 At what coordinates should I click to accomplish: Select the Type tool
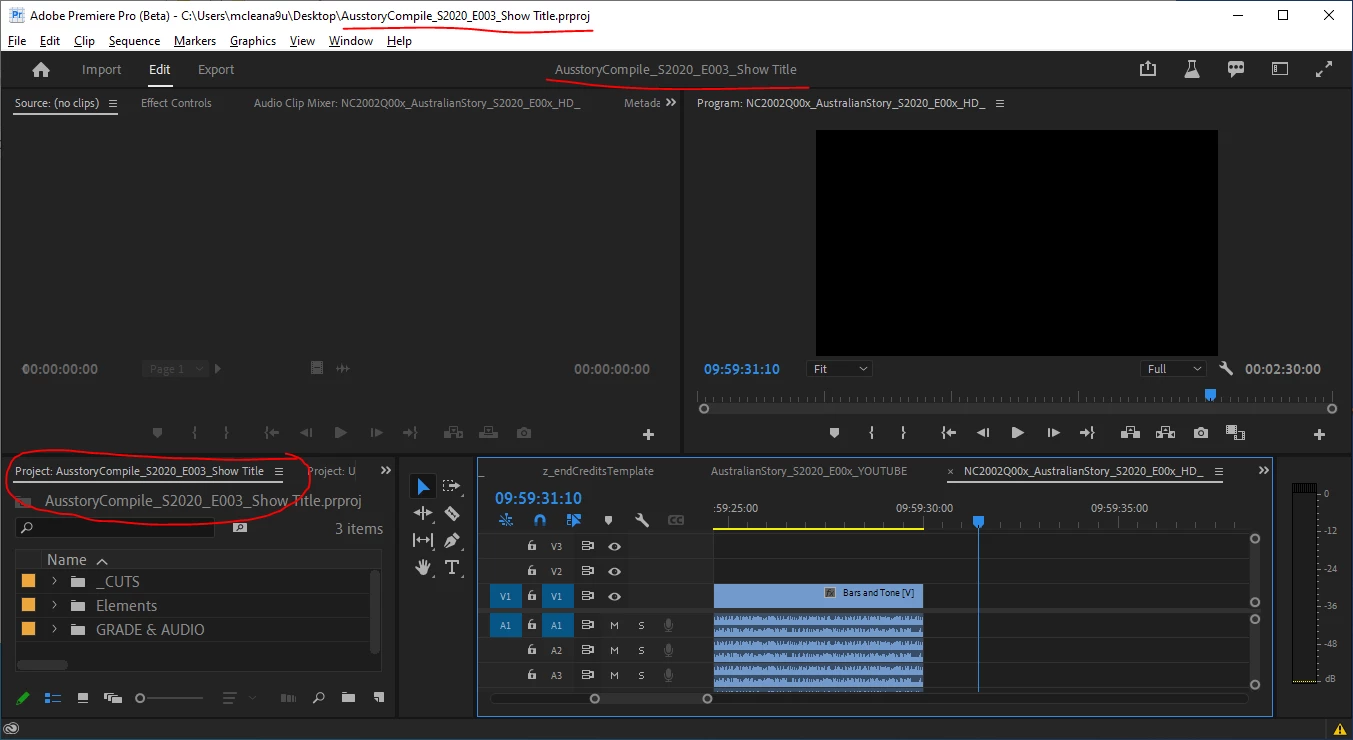click(x=451, y=567)
